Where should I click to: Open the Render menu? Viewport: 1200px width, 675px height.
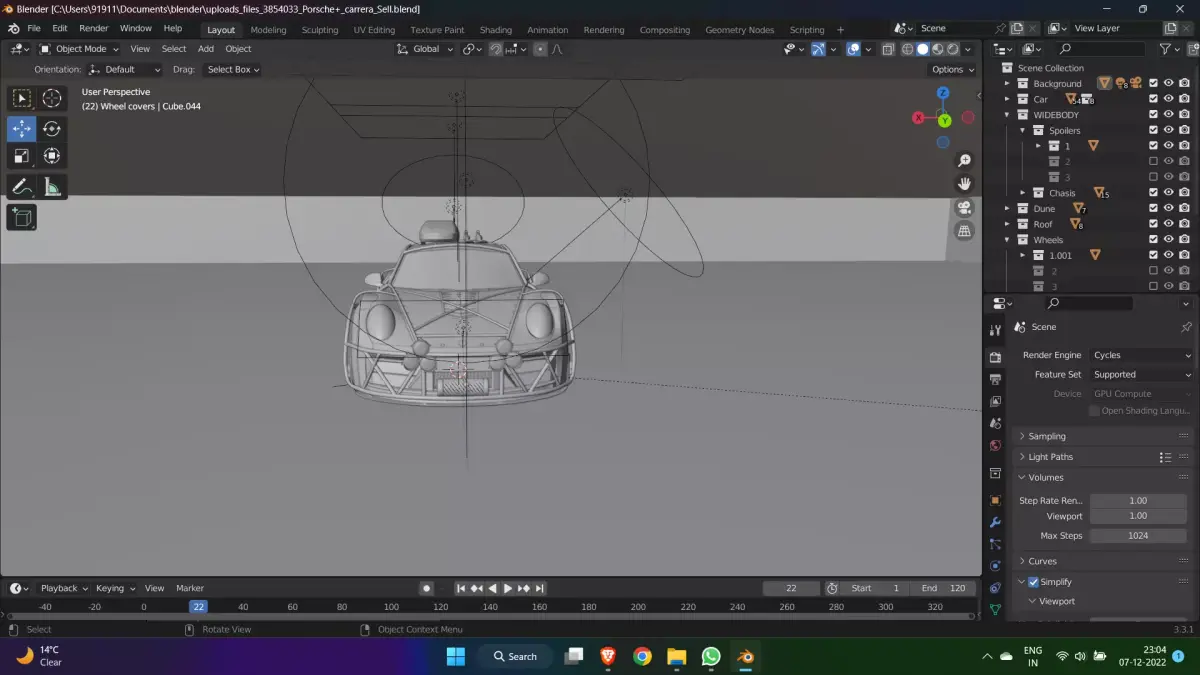(x=94, y=28)
